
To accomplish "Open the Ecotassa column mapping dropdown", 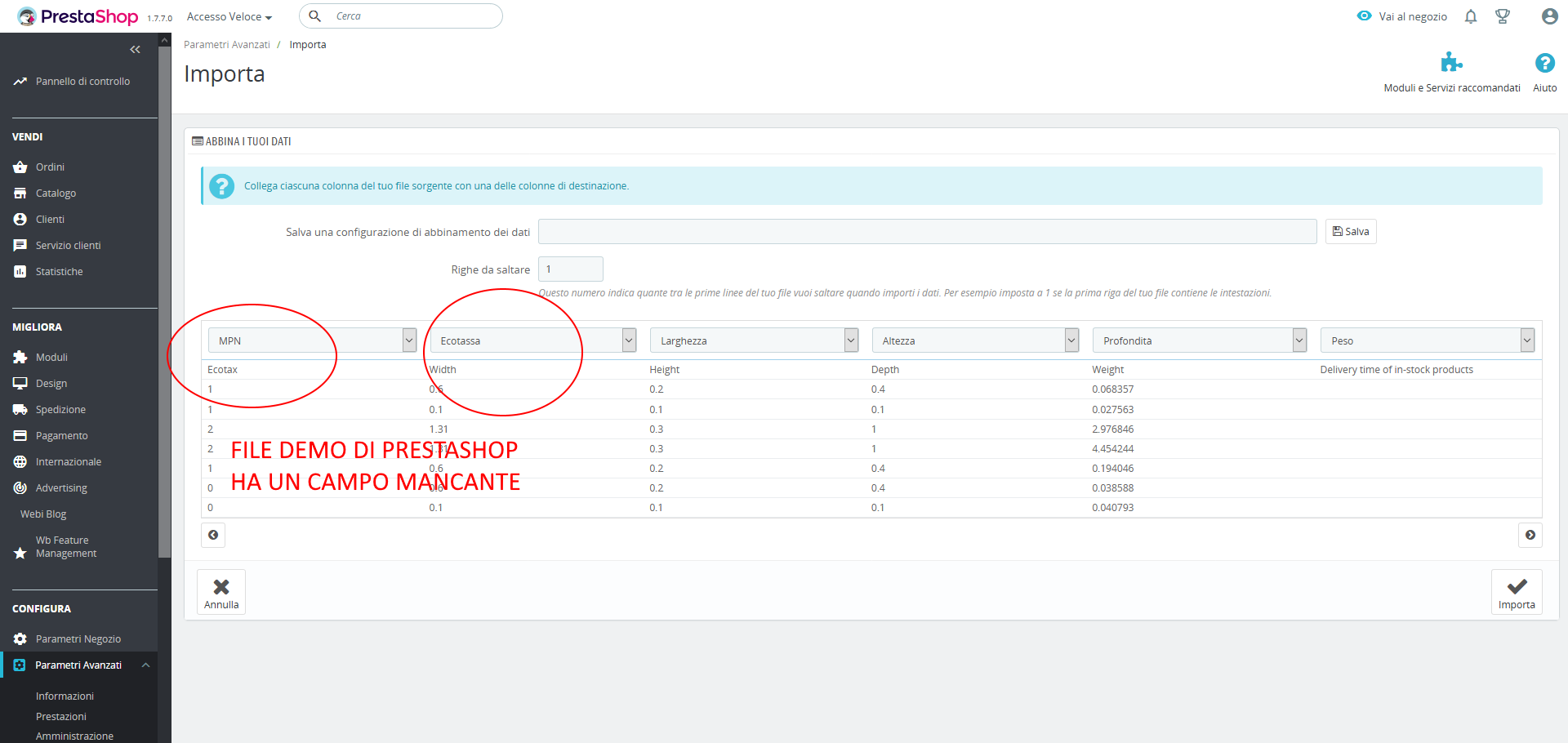I will coord(533,340).
